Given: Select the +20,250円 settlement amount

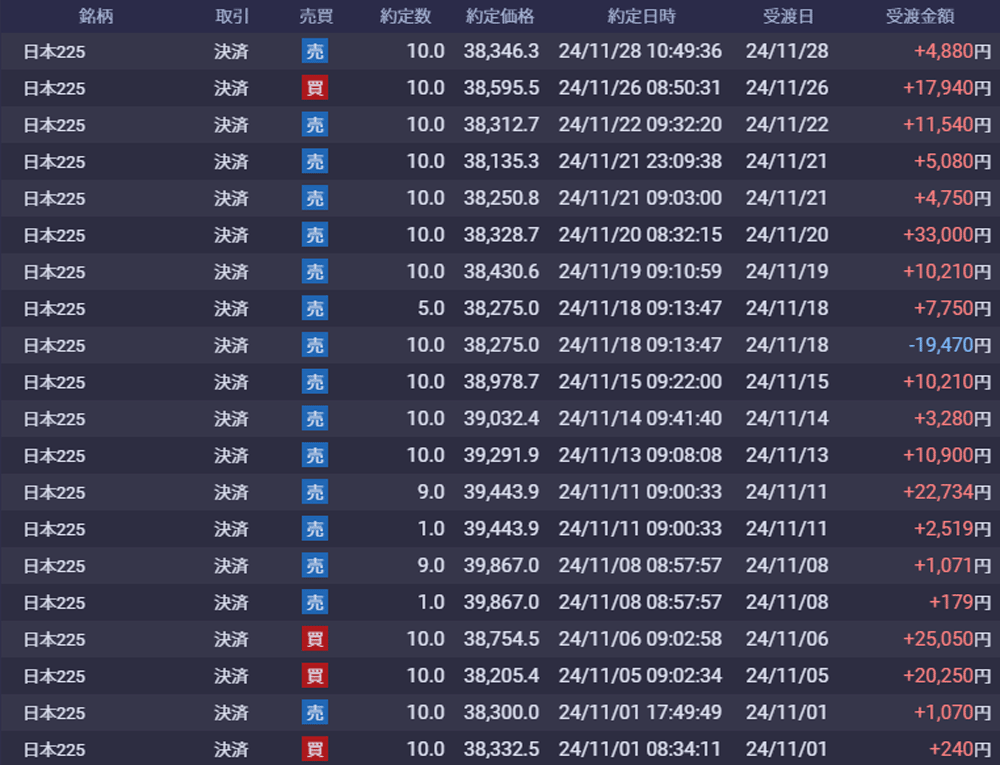Looking at the screenshot, I should coord(947,676).
